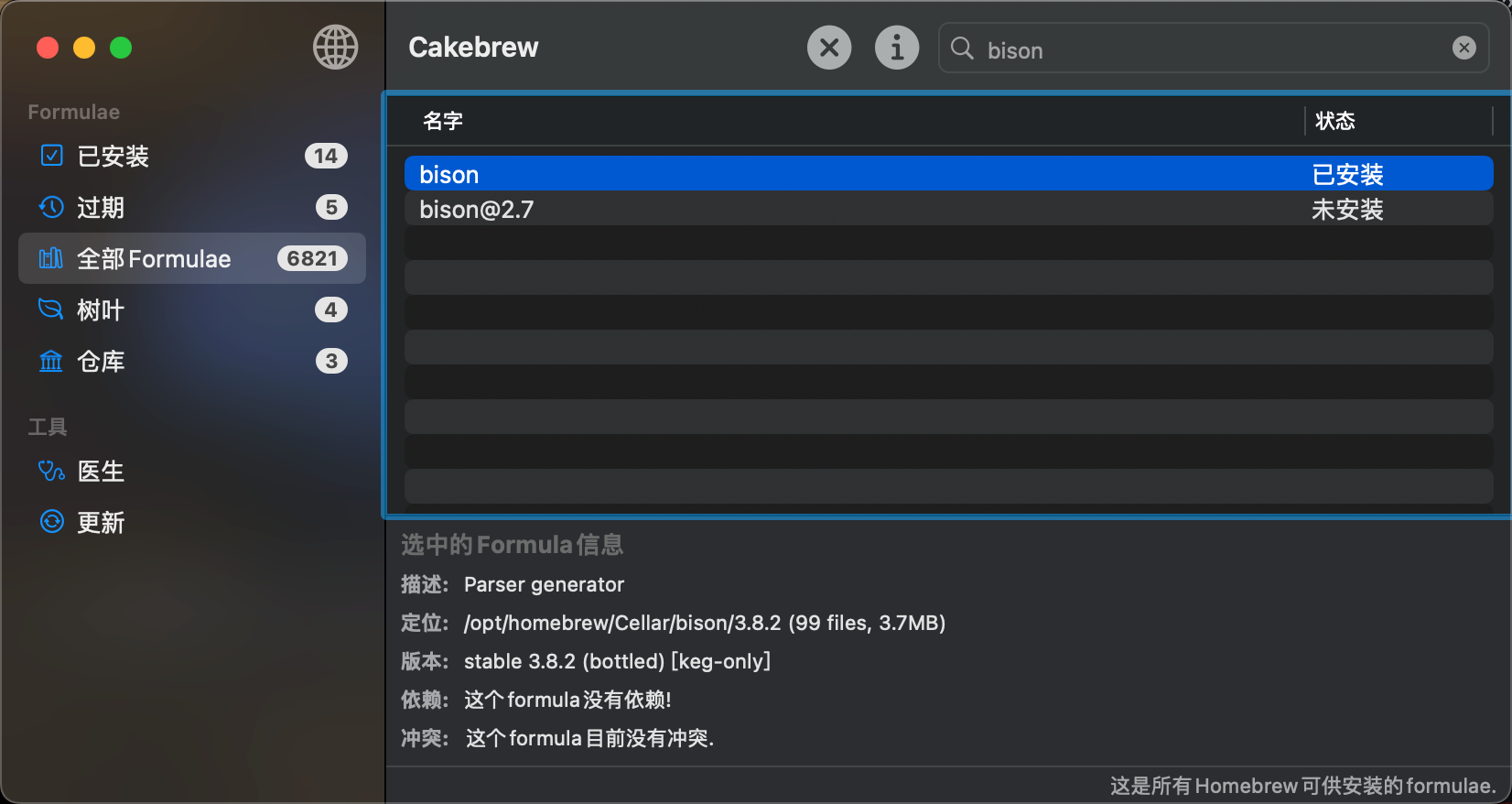Open the 过期 outdated section
The image size is (1512, 804).
point(192,207)
